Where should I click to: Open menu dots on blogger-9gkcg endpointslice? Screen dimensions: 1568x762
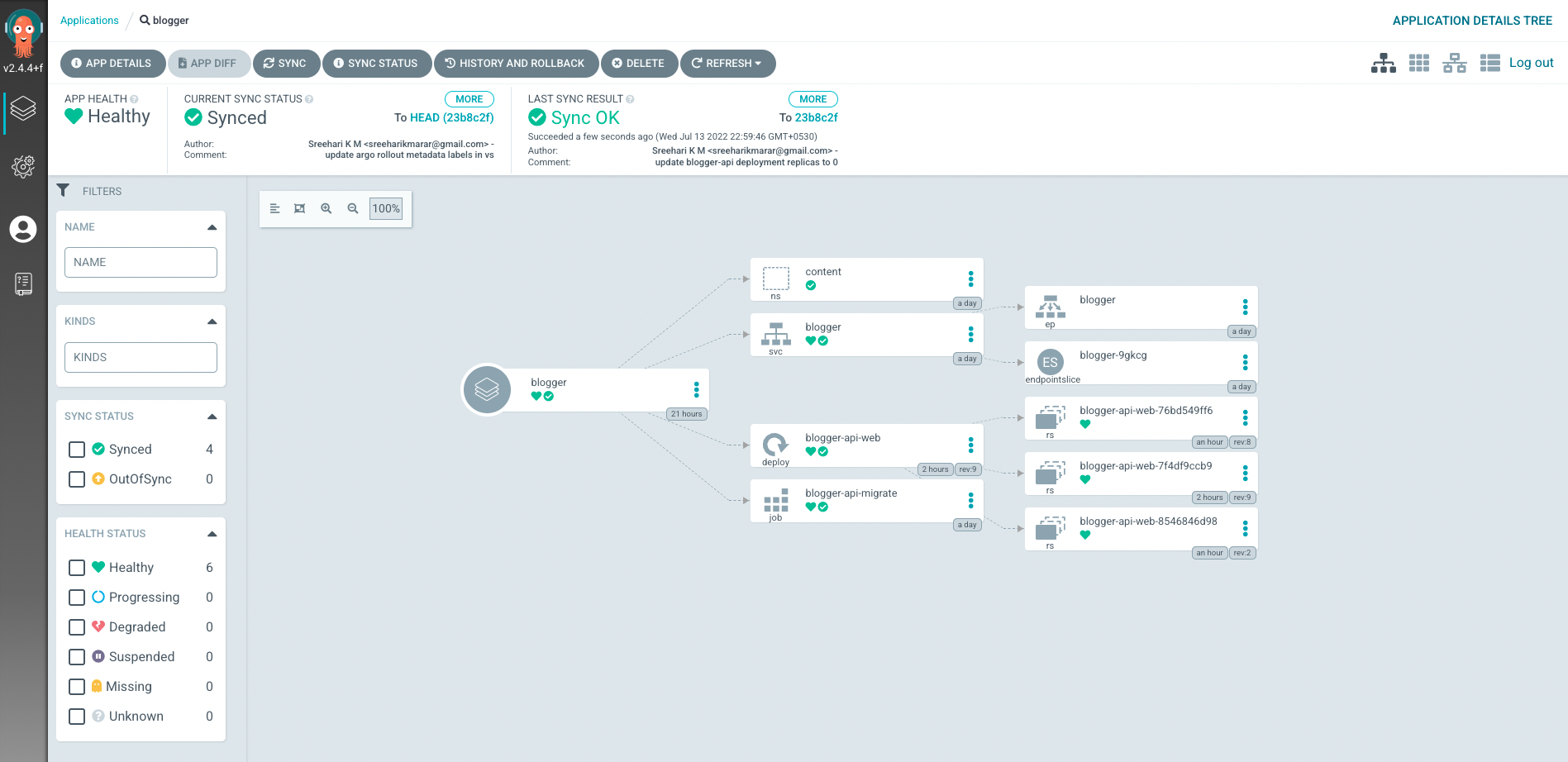coord(1245,362)
